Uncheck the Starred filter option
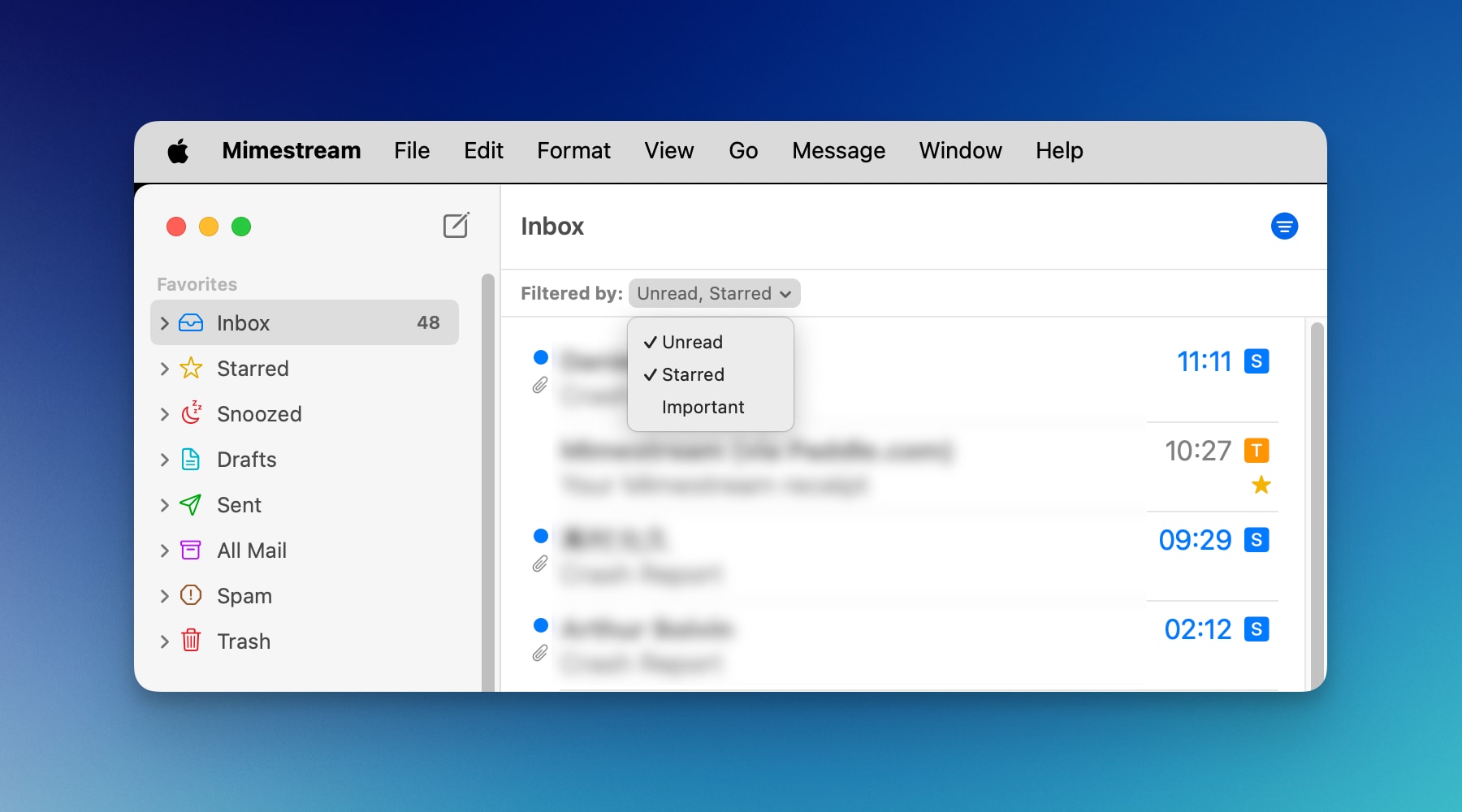The width and height of the screenshot is (1462, 812). [x=711, y=374]
